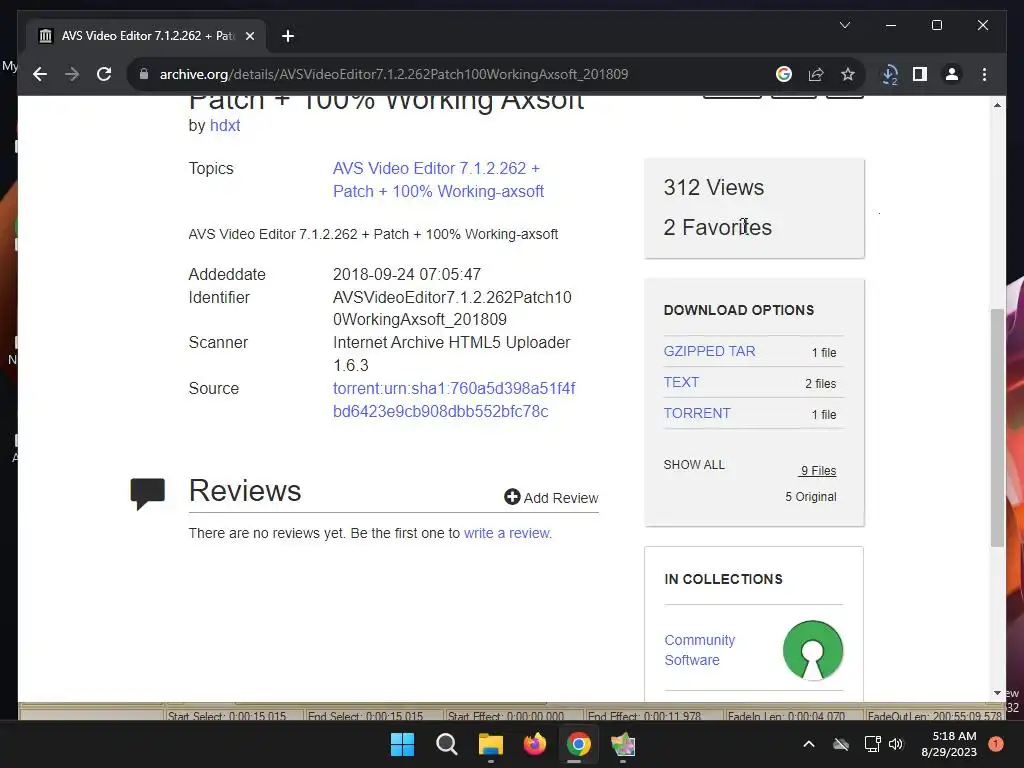The height and width of the screenshot is (768, 1024).
Task: Open File Explorer from the taskbar
Action: coord(490,744)
